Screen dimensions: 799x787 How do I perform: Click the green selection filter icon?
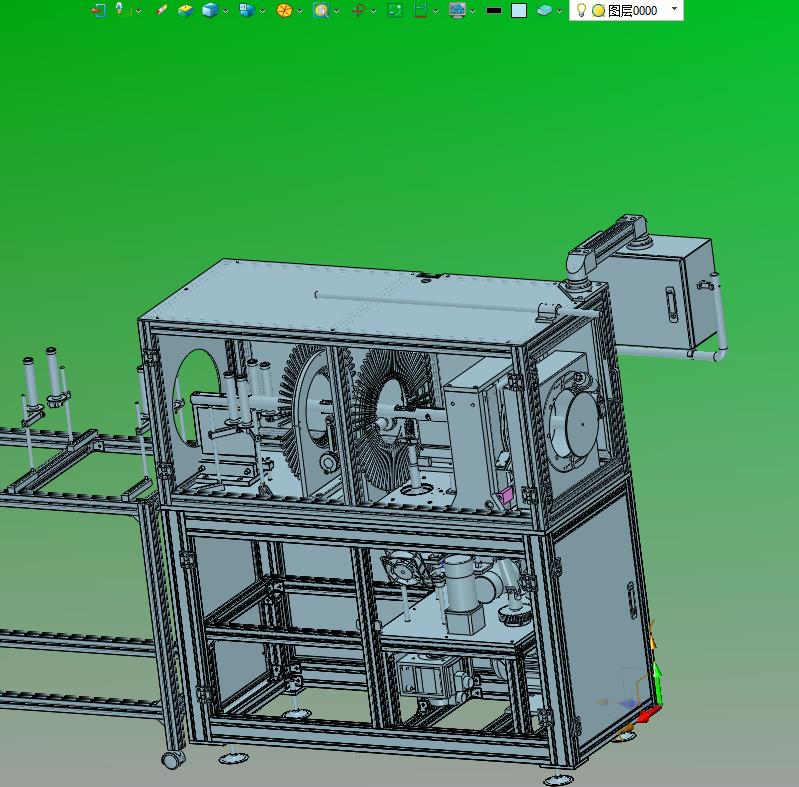(395, 10)
